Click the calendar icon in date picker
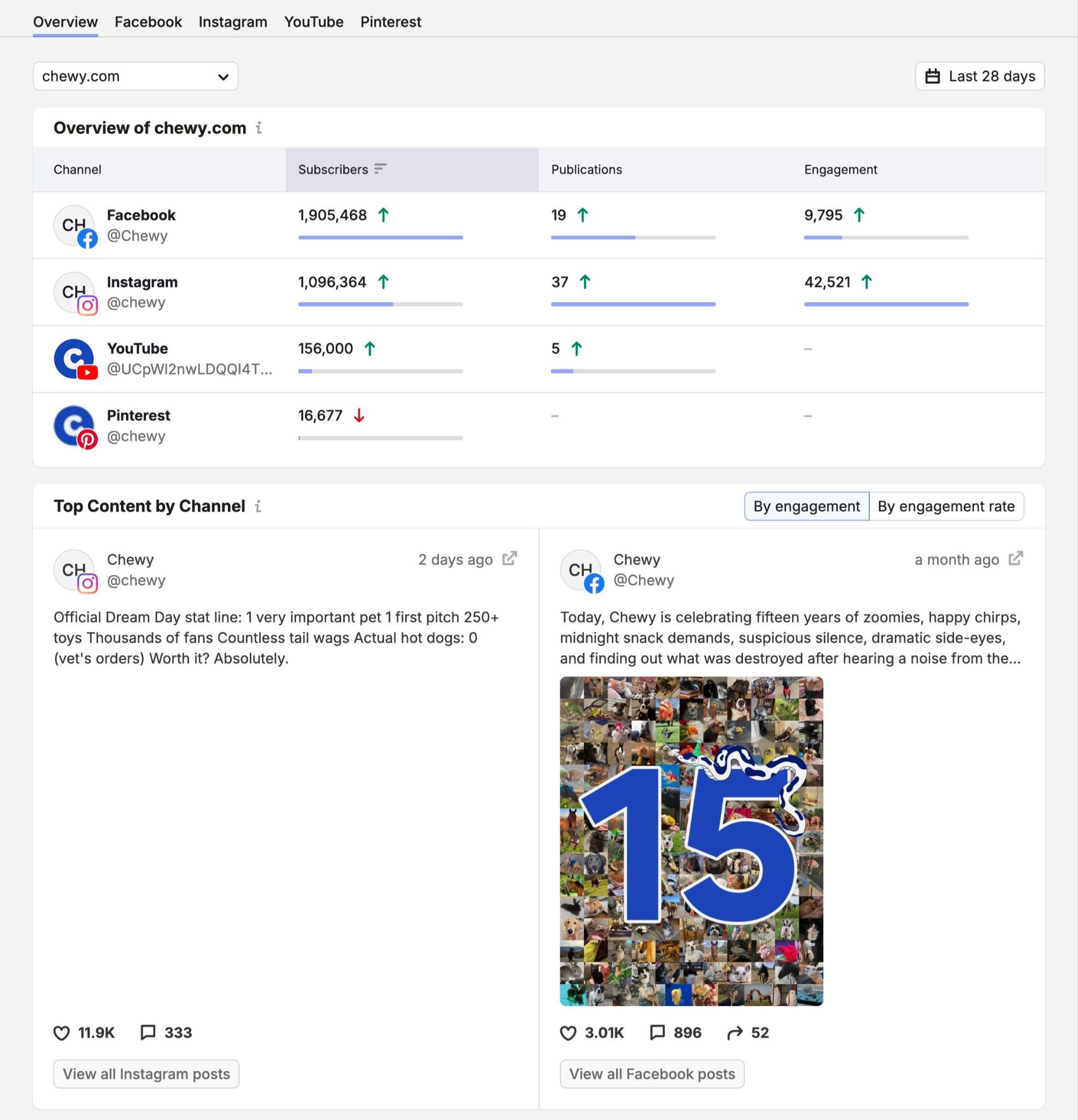The width and height of the screenshot is (1078, 1120). (x=933, y=76)
